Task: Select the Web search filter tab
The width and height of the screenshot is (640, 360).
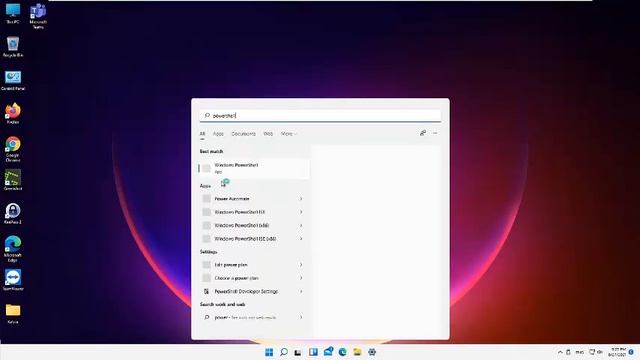Action: pos(268,134)
